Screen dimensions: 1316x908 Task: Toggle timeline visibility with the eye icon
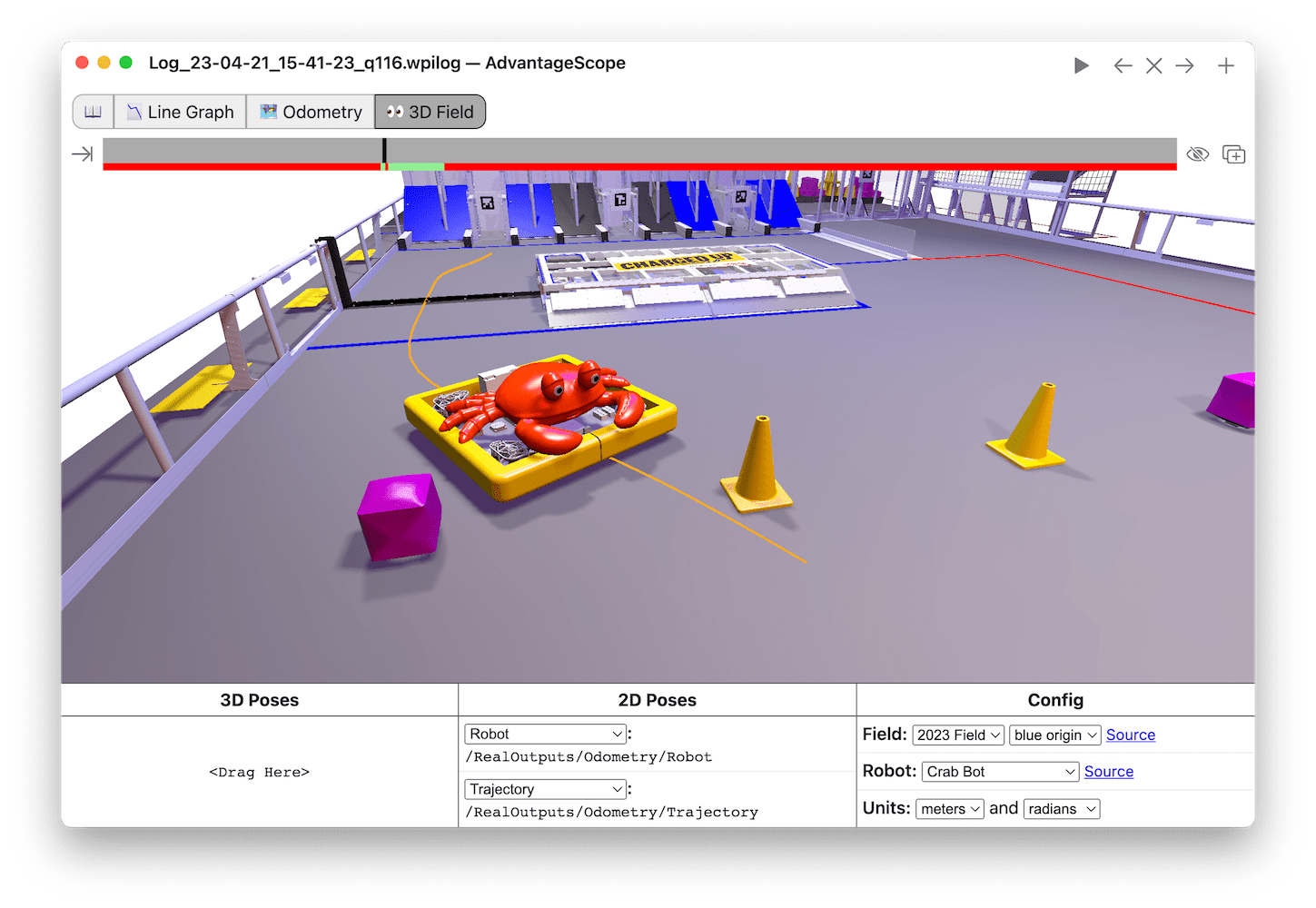[x=1198, y=153]
